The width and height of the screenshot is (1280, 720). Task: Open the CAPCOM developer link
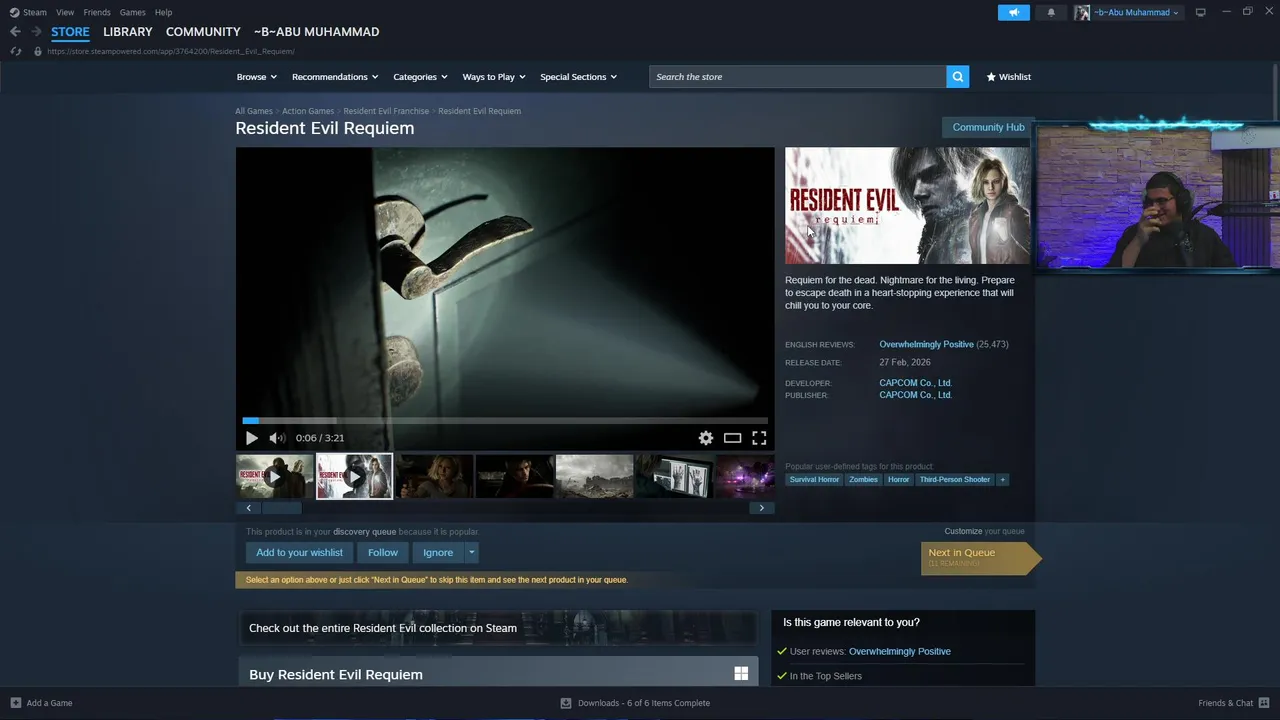click(915, 383)
